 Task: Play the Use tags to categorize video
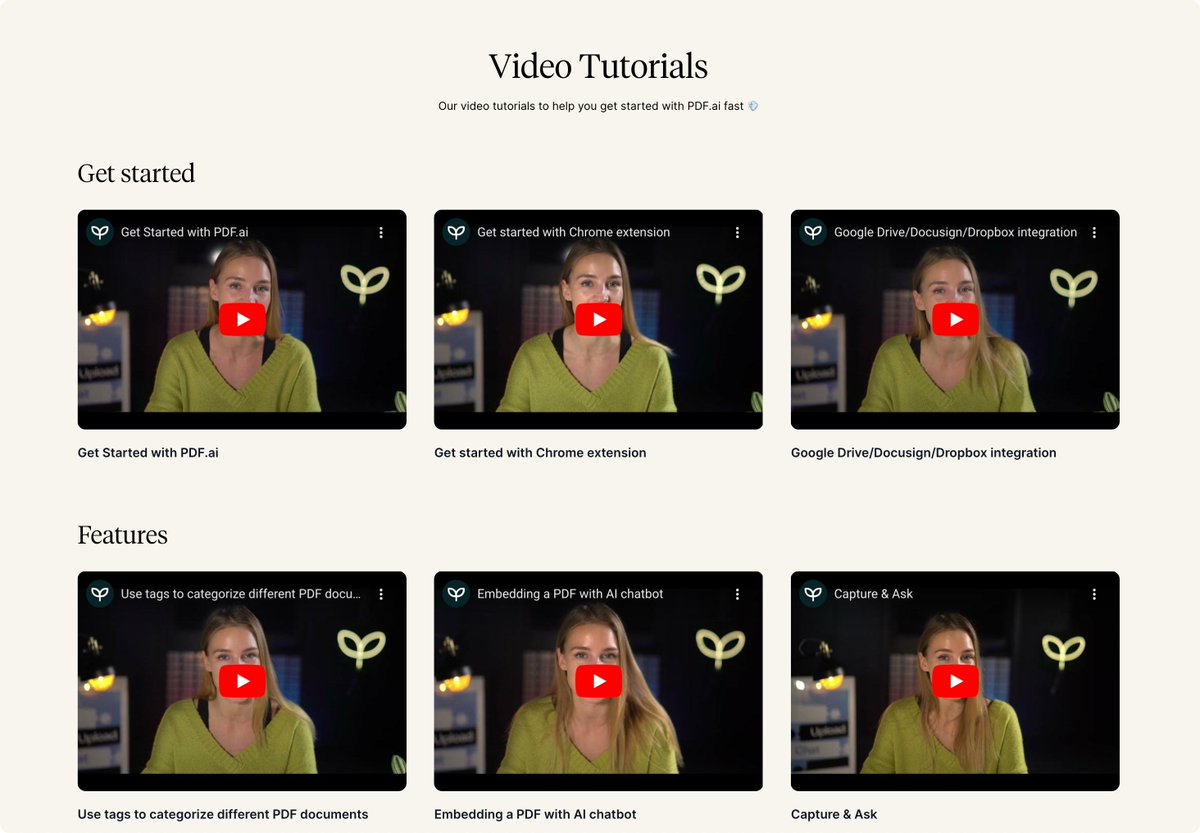[x=242, y=681]
